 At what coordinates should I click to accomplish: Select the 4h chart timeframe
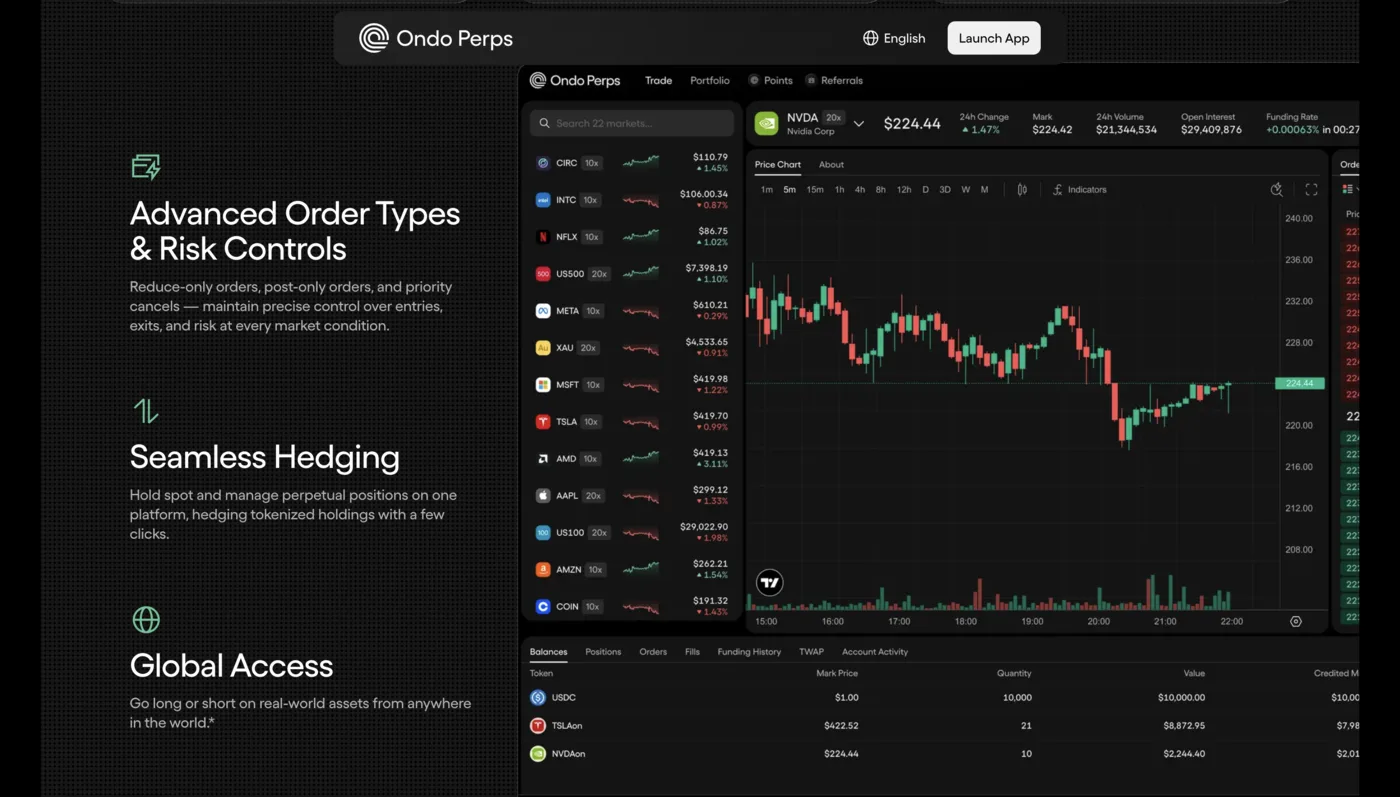click(x=860, y=190)
